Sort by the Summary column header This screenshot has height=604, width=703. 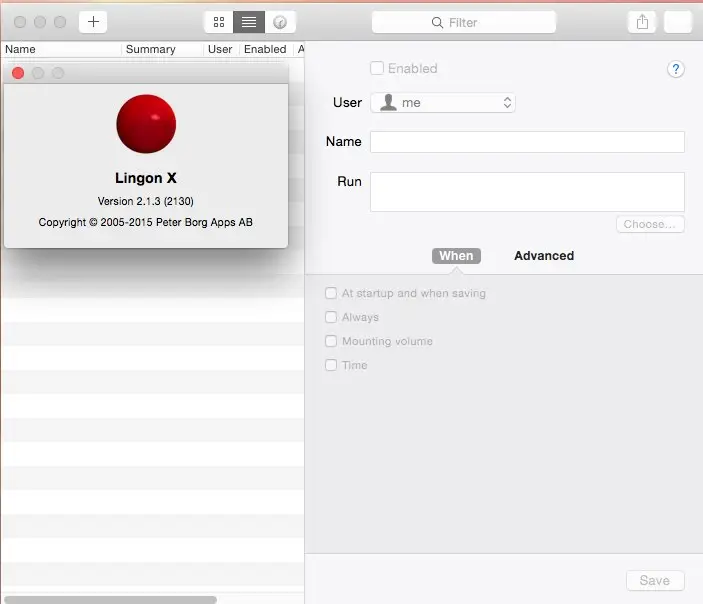tap(162, 49)
